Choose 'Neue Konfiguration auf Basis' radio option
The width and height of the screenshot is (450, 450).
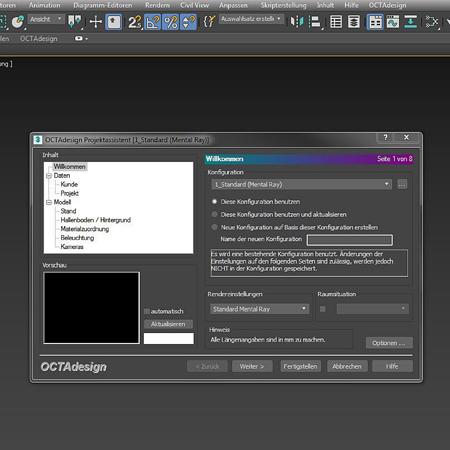click(x=214, y=227)
